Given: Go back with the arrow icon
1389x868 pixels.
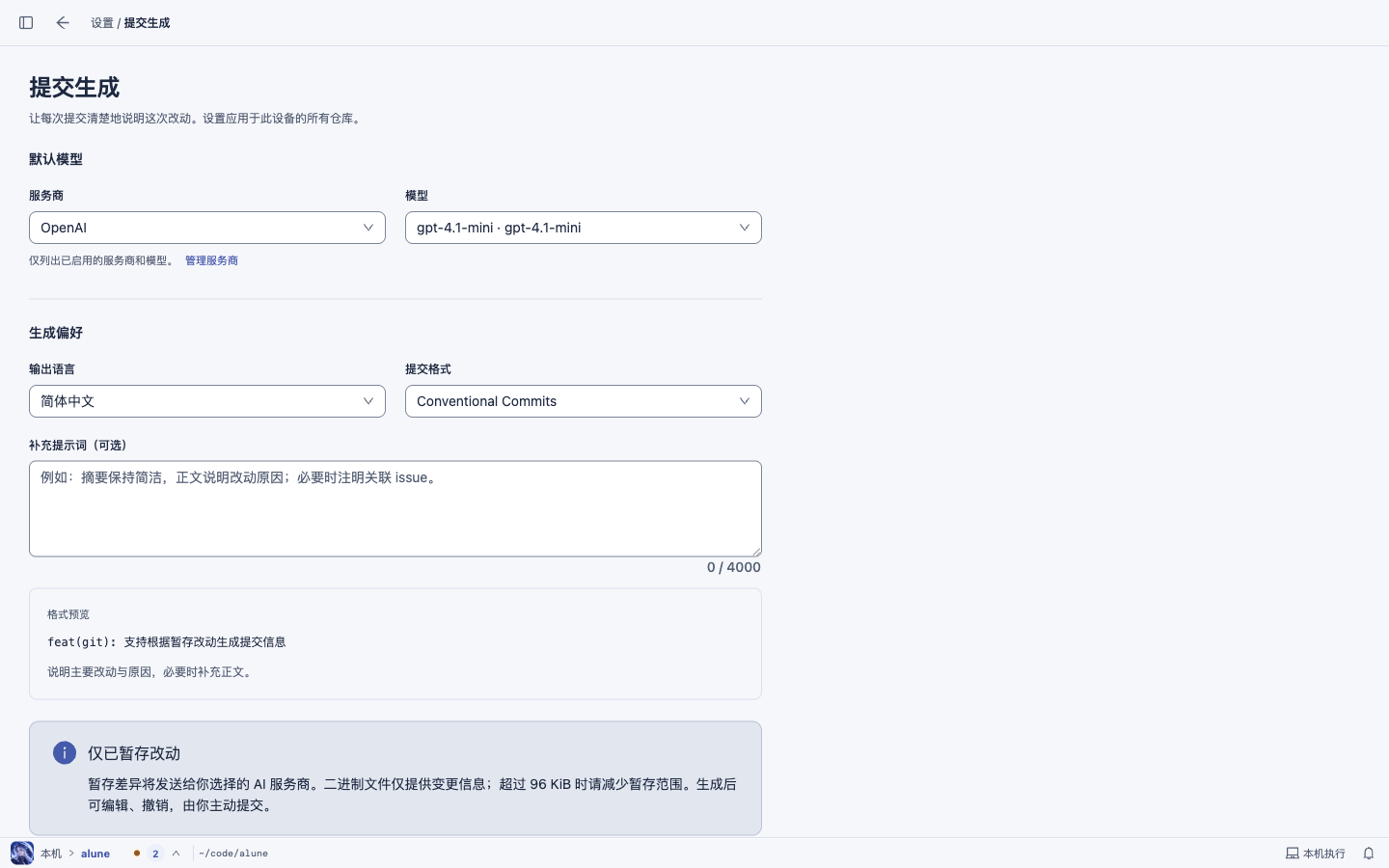Looking at the screenshot, I should [x=63, y=22].
